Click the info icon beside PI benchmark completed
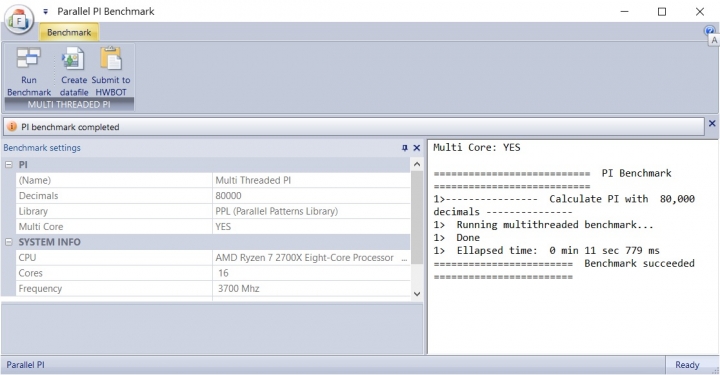The image size is (720, 375). tap(12, 127)
